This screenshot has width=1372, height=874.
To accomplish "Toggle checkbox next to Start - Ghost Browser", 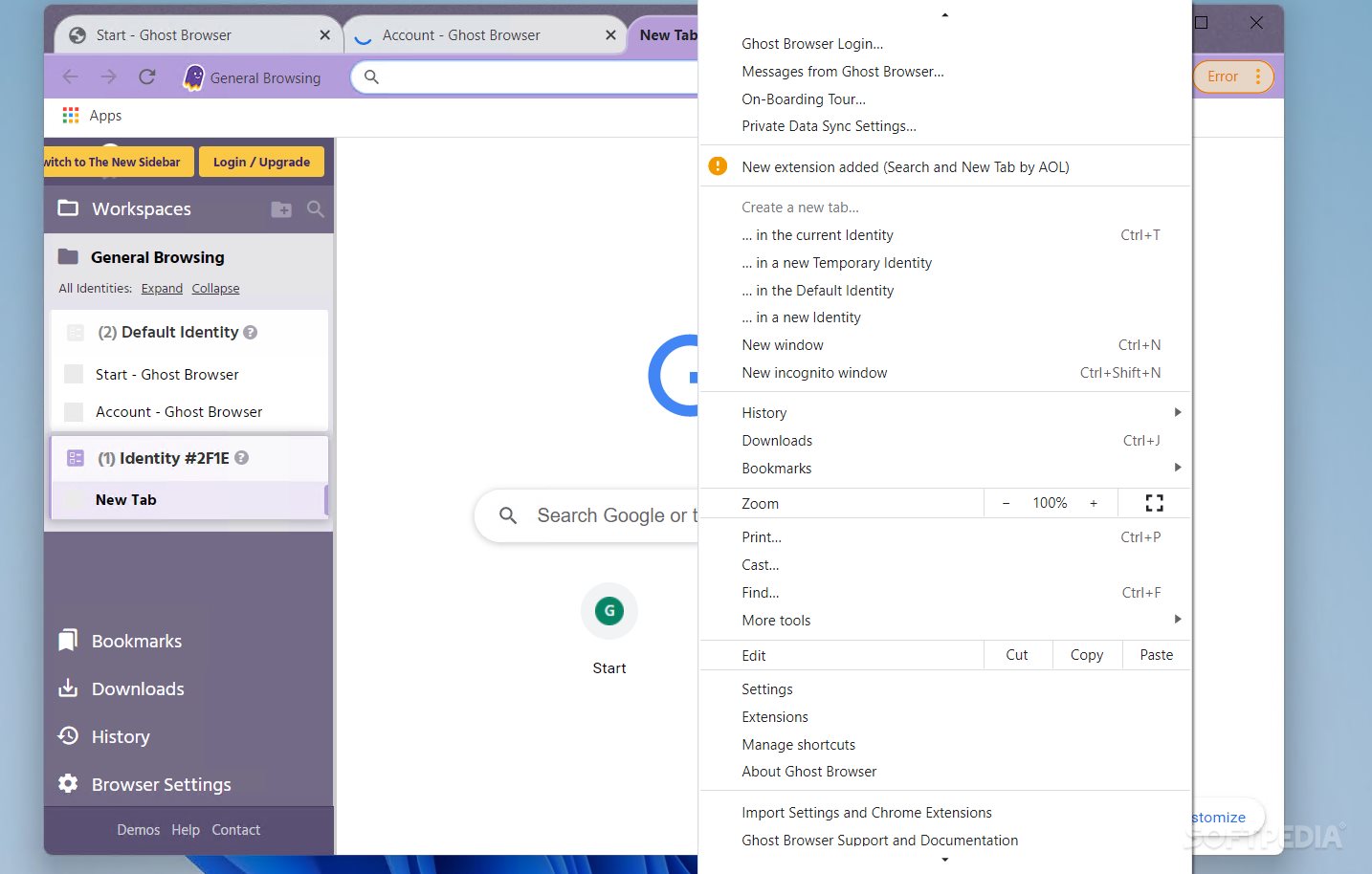I will tap(74, 374).
